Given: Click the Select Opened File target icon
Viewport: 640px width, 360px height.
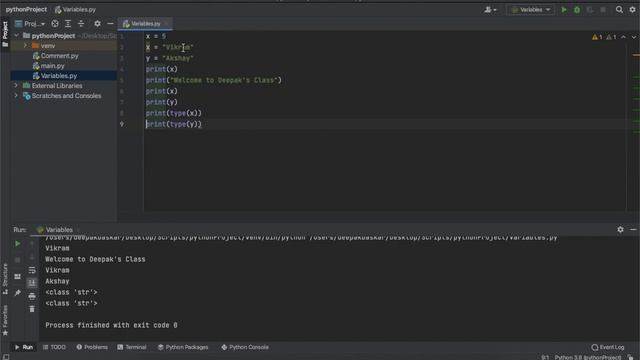Looking at the screenshot, I should pyautogui.click(x=55, y=24).
